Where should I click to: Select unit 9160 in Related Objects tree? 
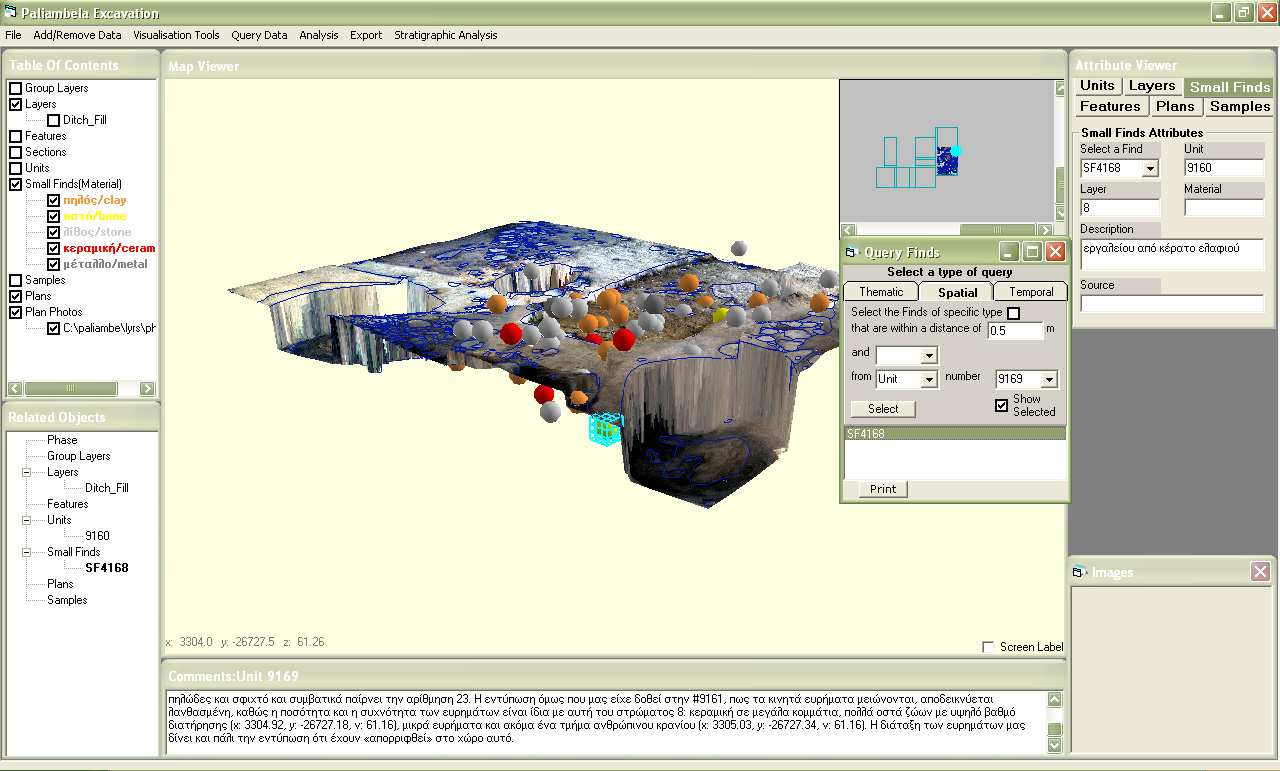coord(97,536)
